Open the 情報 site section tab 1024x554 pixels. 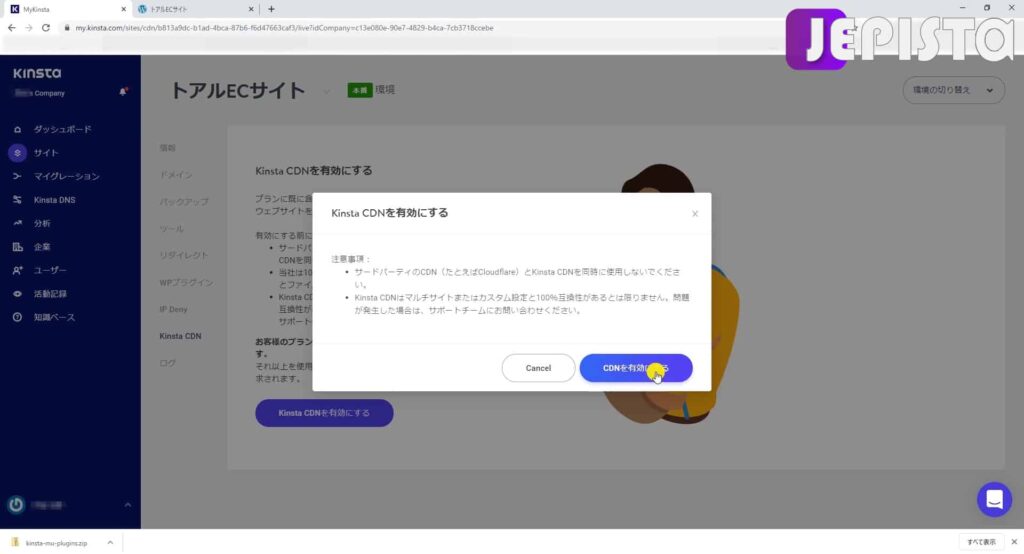pos(168,148)
